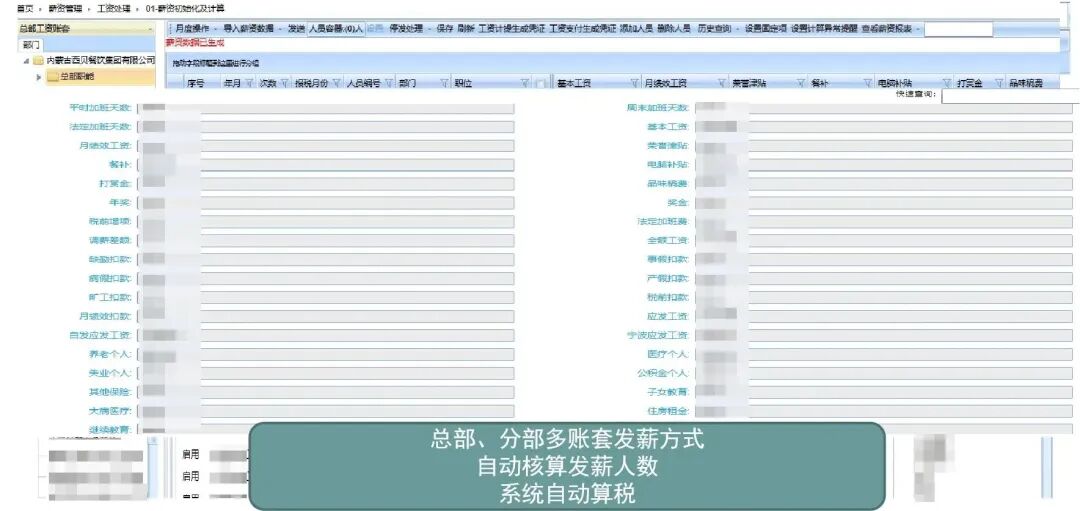
Task: Collapse the 内蒙古西贝餐饮集团有限公司 tree node
Action: click(26, 61)
